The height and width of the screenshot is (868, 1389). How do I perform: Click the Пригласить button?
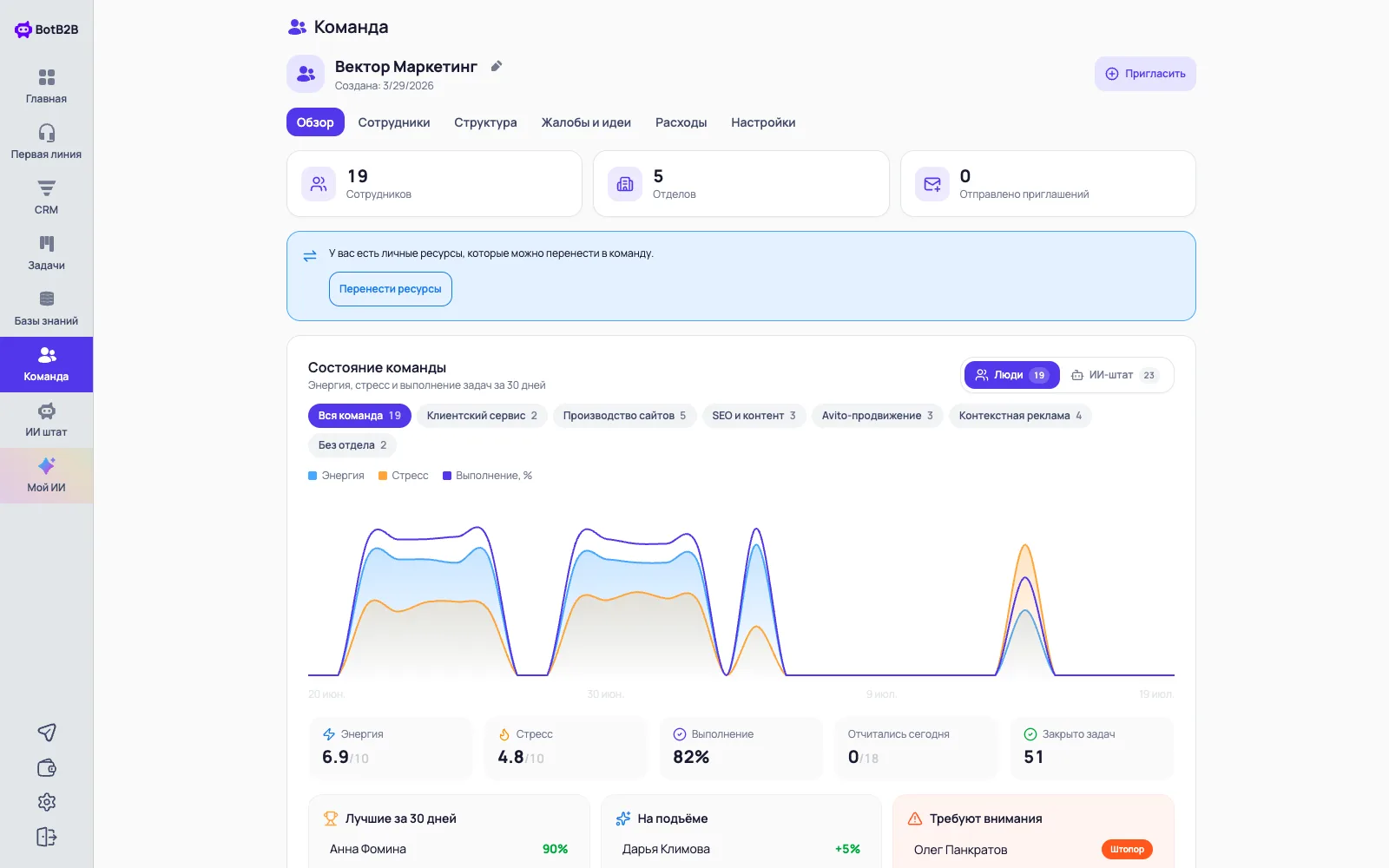(x=1145, y=74)
